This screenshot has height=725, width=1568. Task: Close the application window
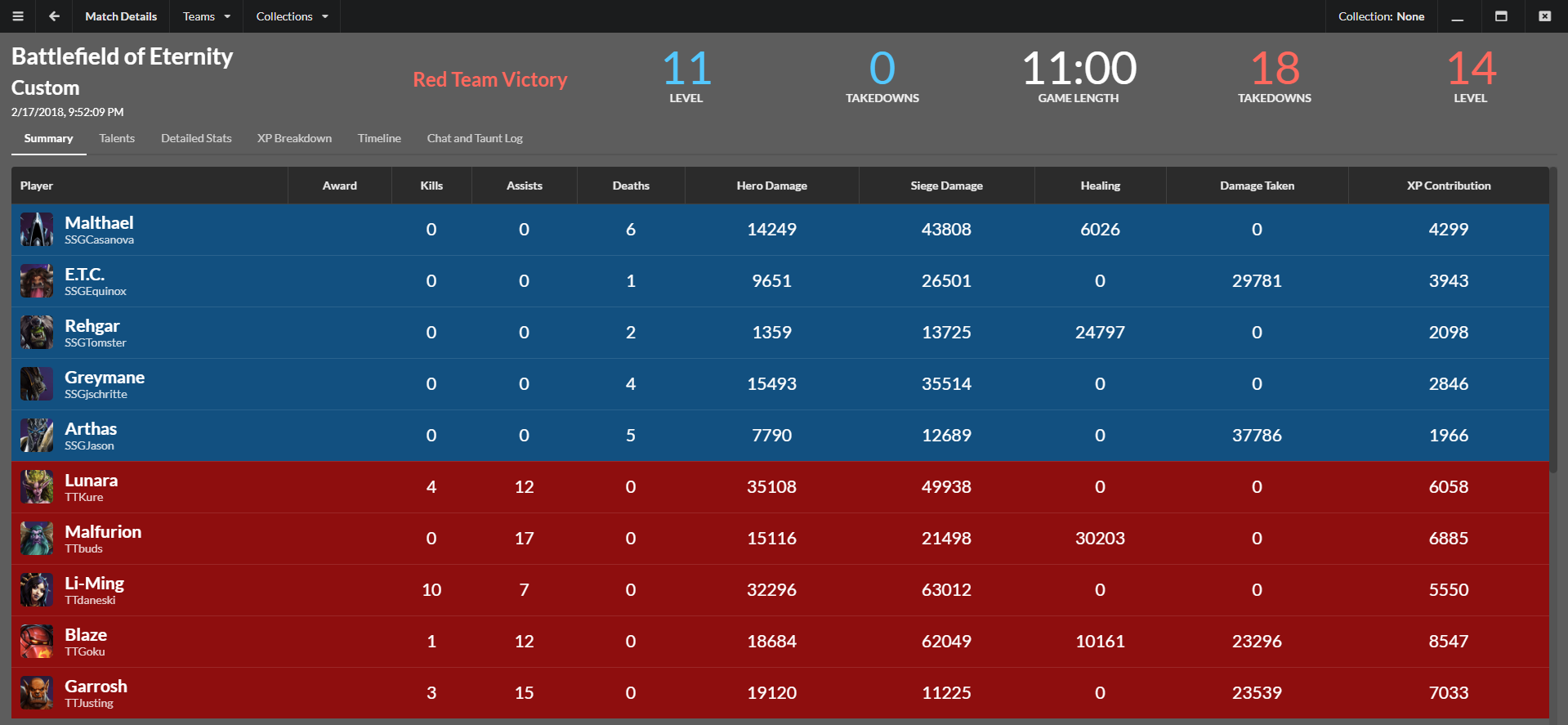click(x=1545, y=16)
